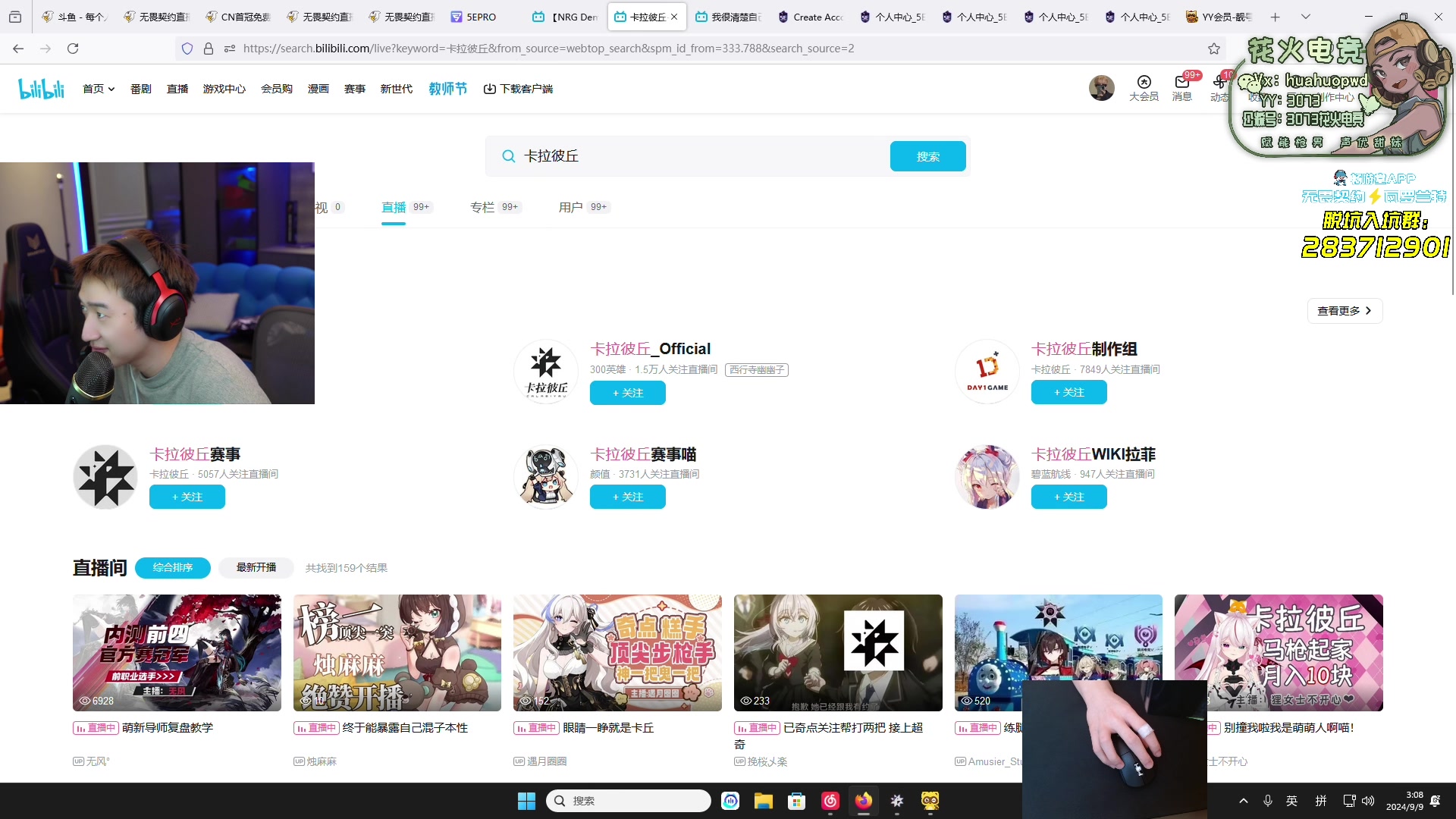Go back using the browser back arrow

pyautogui.click(x=18, y=49)
